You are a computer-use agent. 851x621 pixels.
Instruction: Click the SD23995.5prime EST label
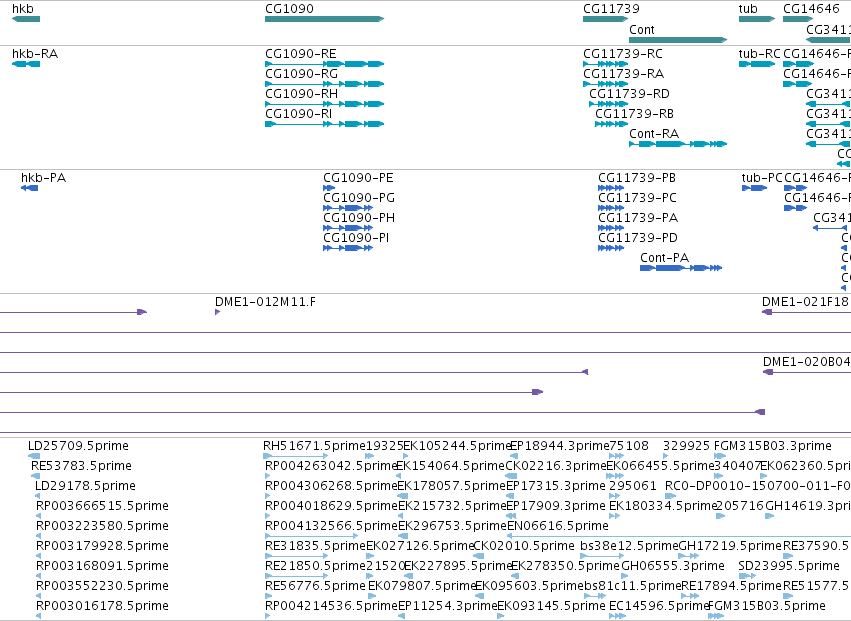789,566
